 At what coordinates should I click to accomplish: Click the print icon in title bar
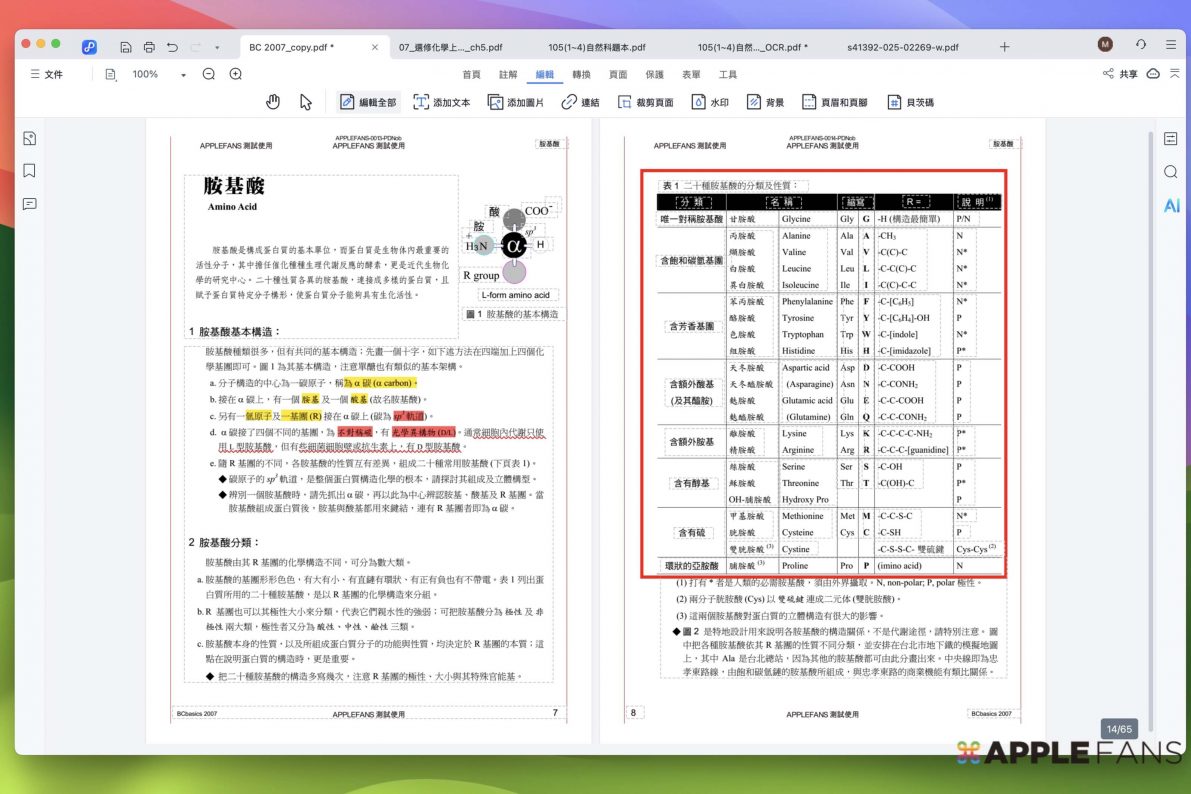point(149,46)
